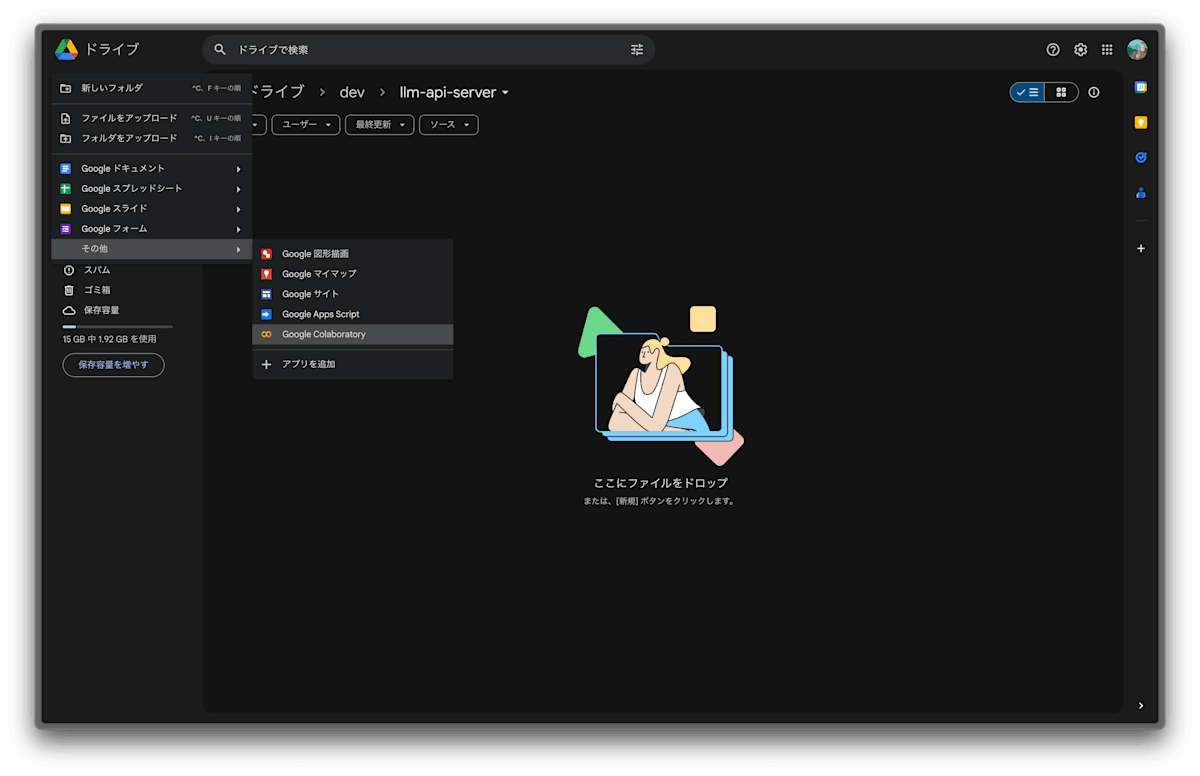Expand Google ドキュメント submenu arrow
The image size is (1200, 776).
[238, 169]
